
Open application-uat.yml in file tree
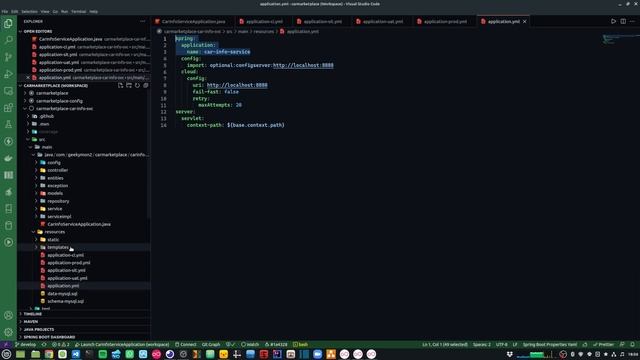pos(67,278)
